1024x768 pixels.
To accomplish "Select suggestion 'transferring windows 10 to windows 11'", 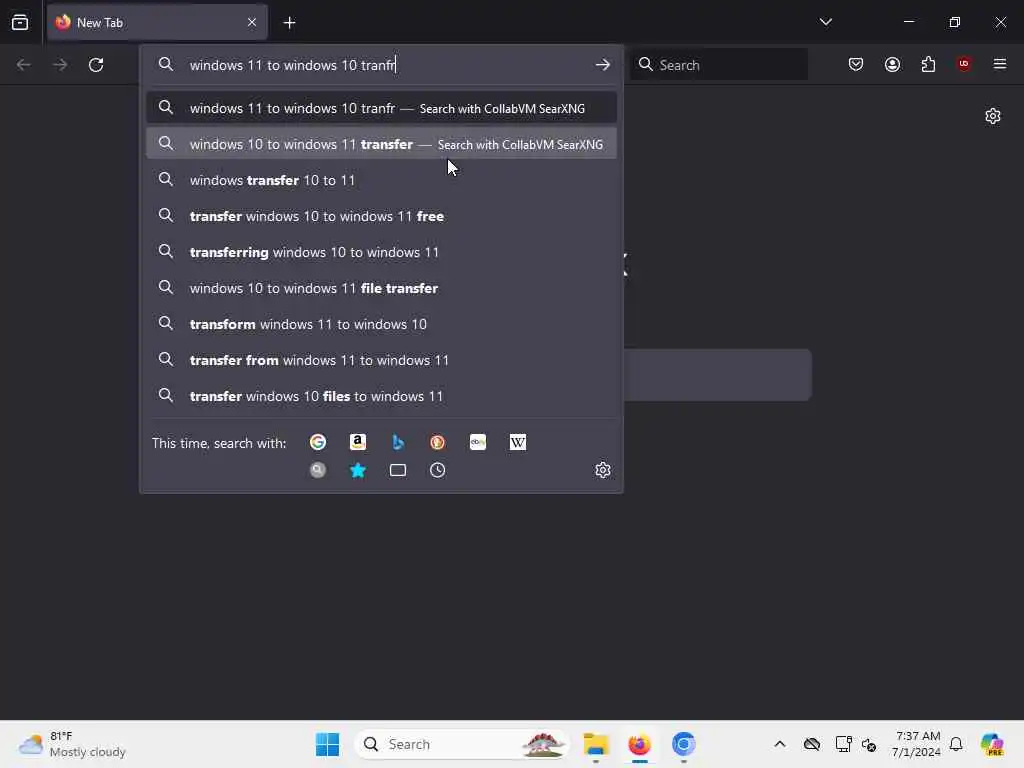I will pyautogui.click(x=381, y=251).
